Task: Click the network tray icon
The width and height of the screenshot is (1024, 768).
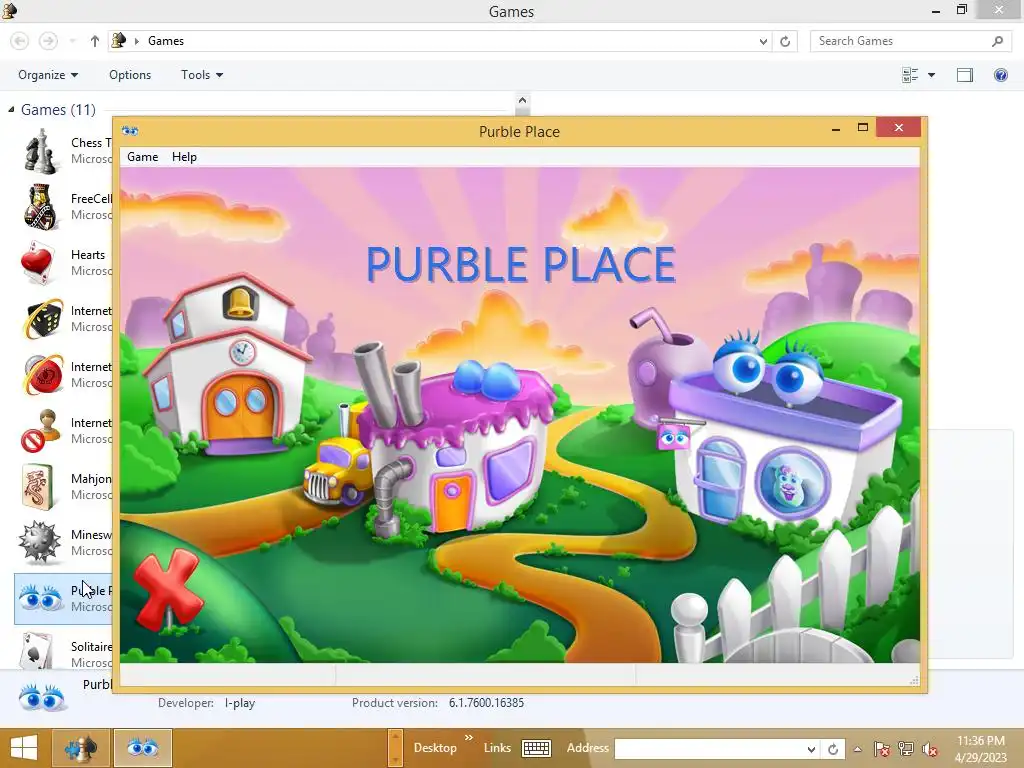Action: click(906, 749)
